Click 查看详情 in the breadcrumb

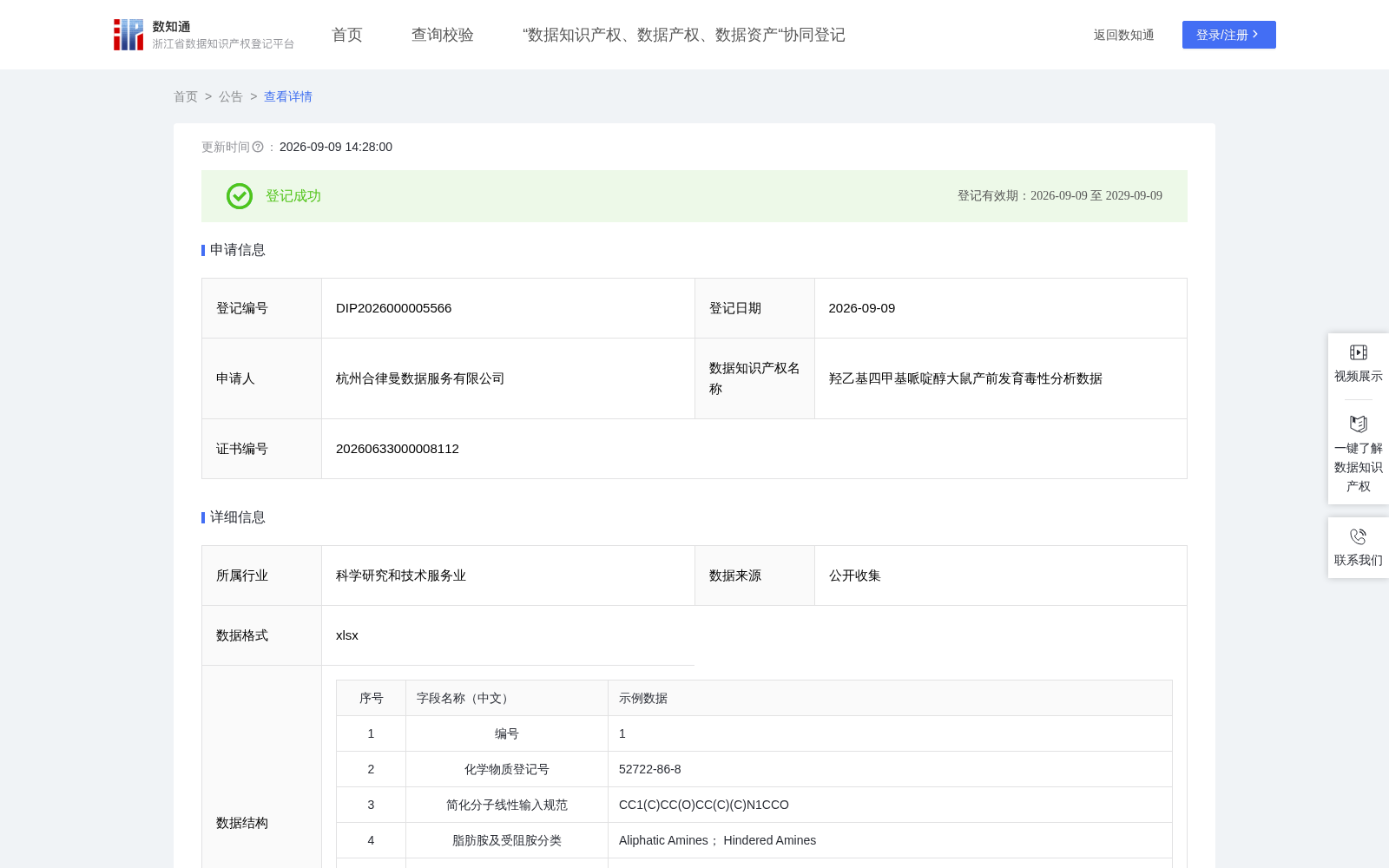[x=288, y=96]
